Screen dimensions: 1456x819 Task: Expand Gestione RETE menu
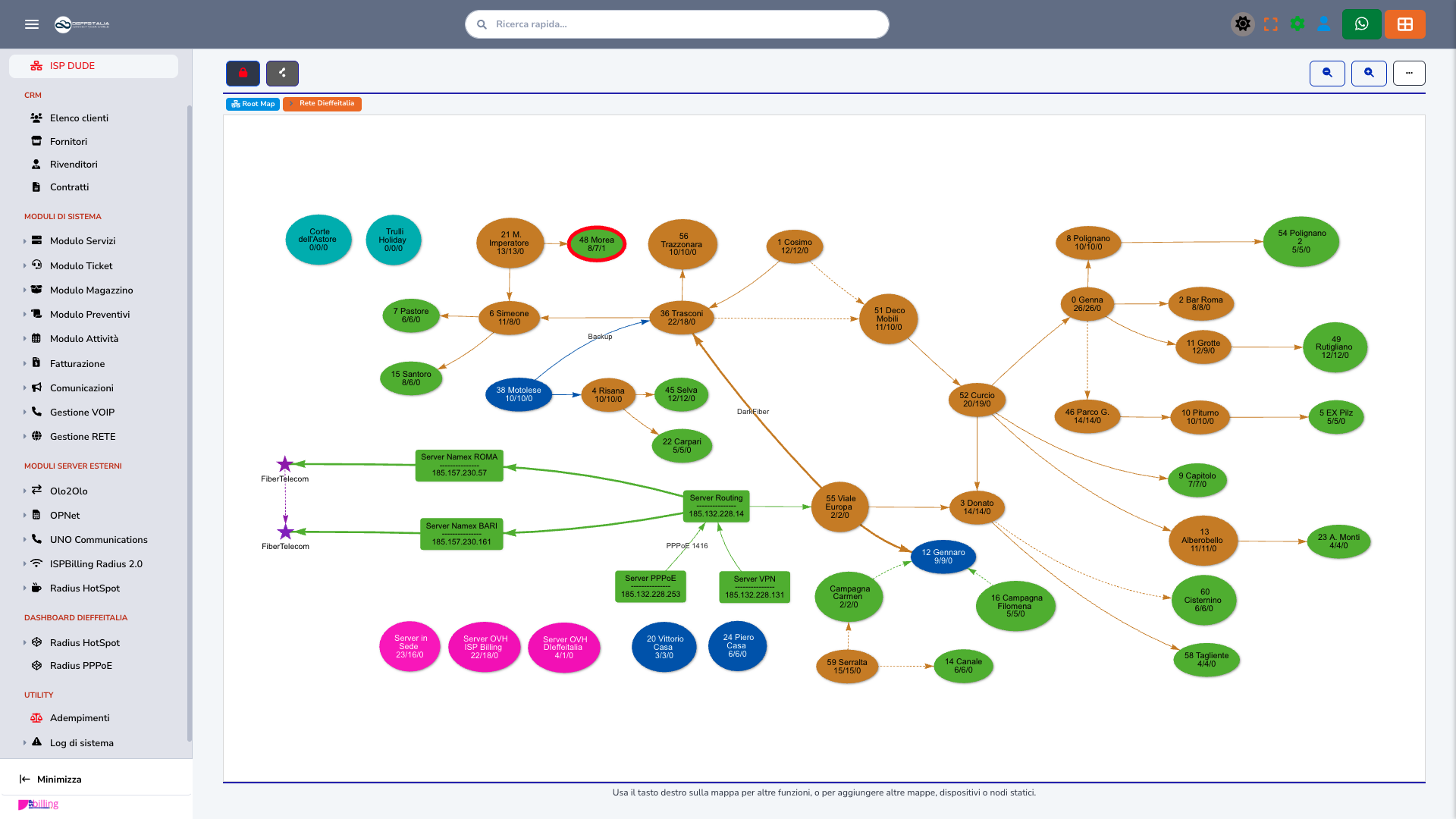tap(83, 436)
